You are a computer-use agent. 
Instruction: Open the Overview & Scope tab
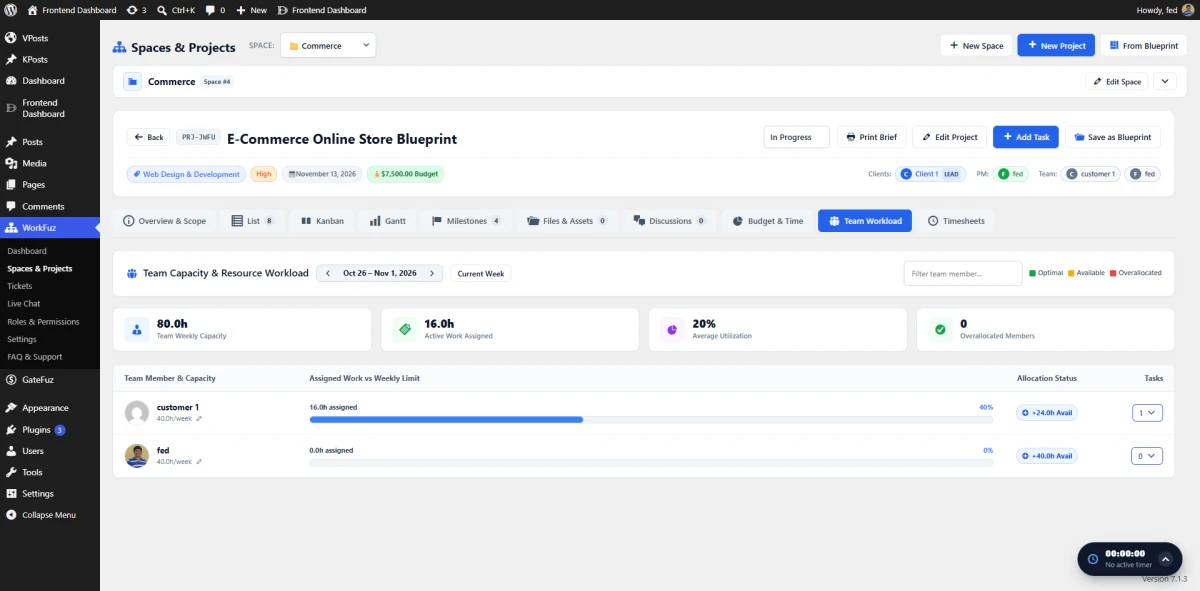(x=165, y=221)
